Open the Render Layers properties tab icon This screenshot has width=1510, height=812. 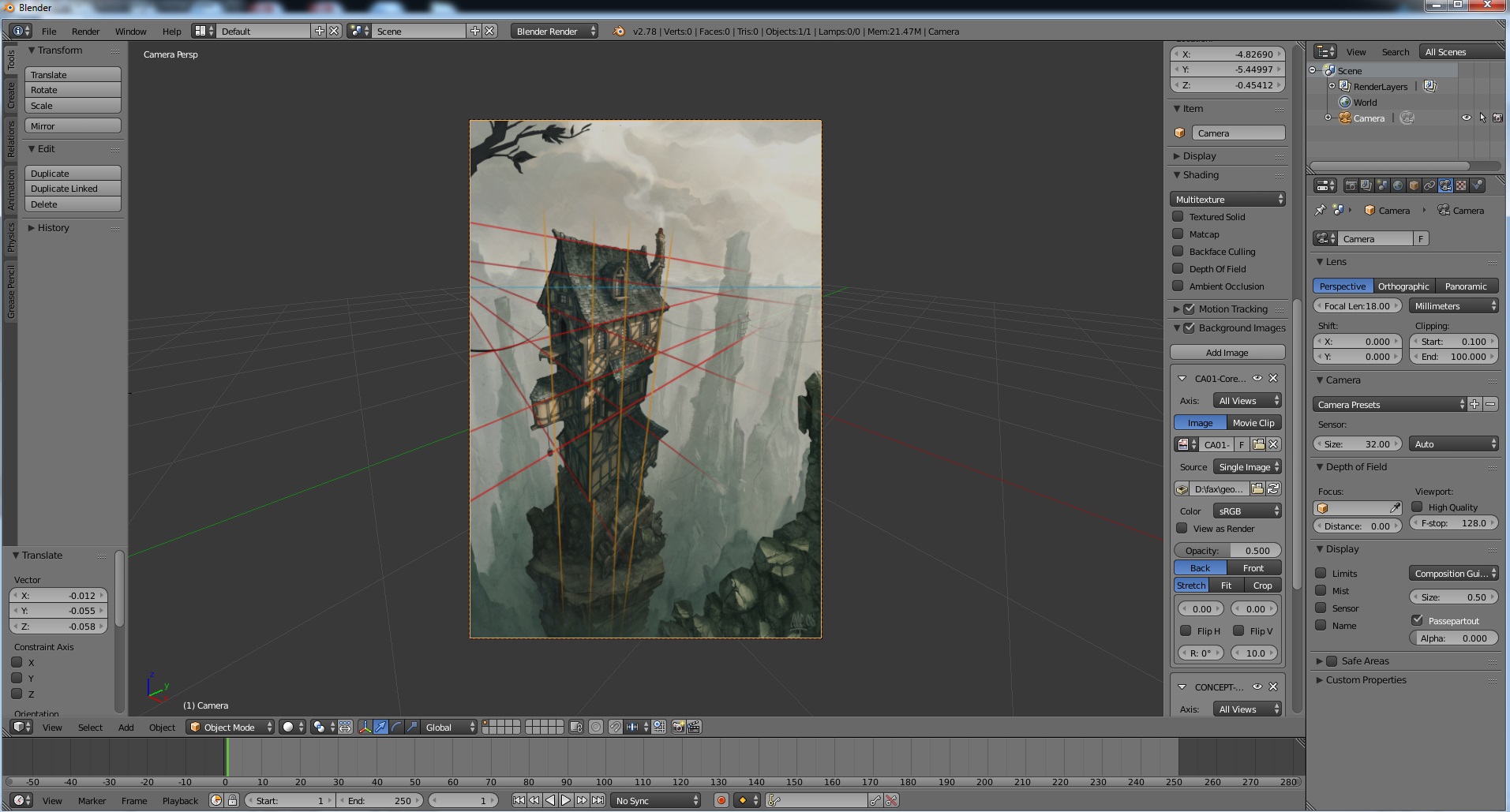[x=1366, y=185]
